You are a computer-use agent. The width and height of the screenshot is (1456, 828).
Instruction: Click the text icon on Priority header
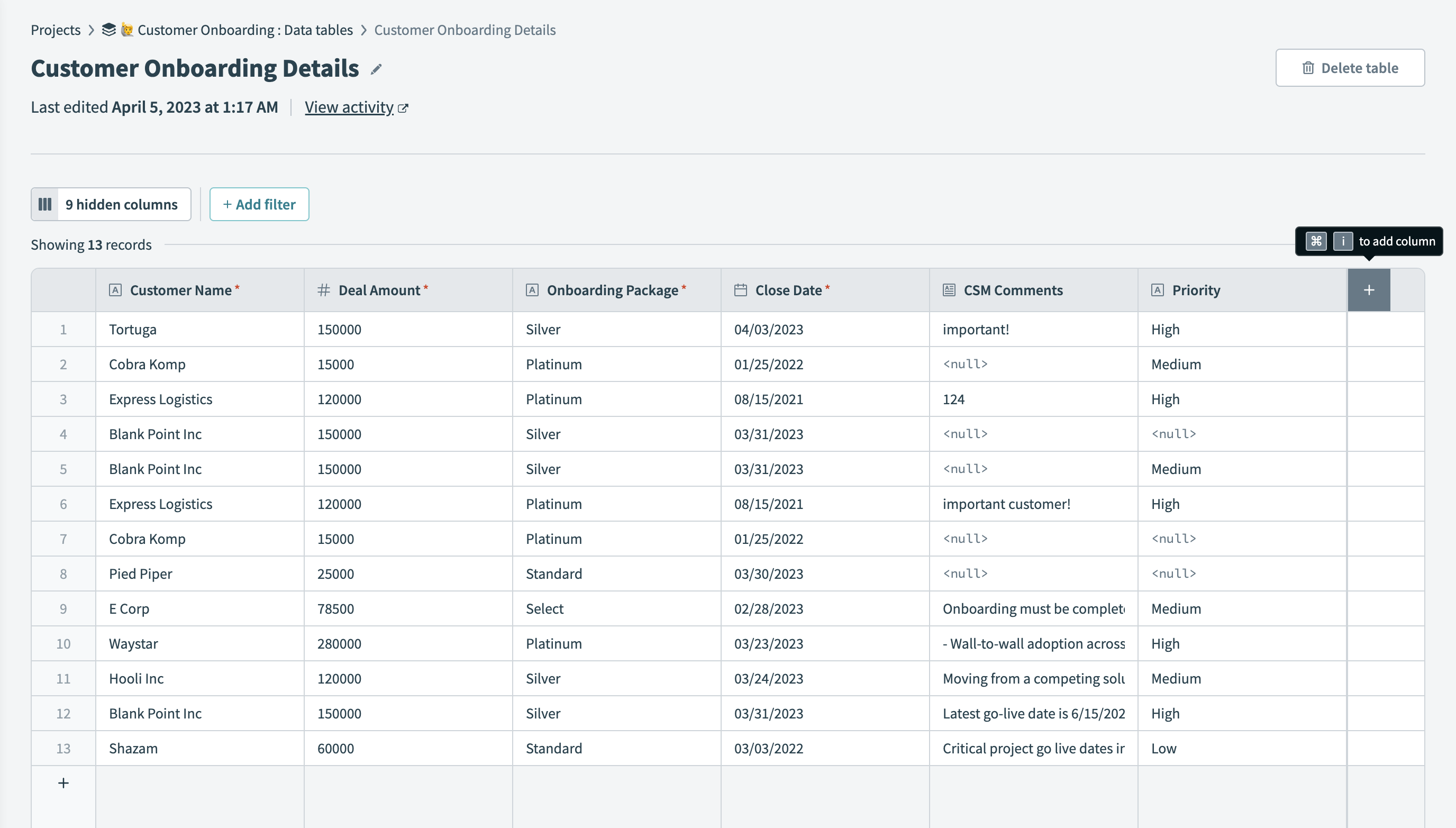1158,289
